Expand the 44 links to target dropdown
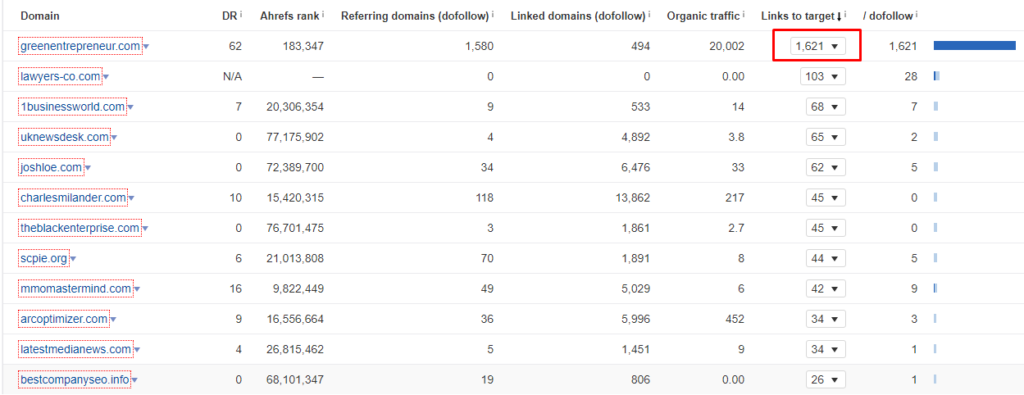Screen dimensions: 1024x395 [825, 258]
